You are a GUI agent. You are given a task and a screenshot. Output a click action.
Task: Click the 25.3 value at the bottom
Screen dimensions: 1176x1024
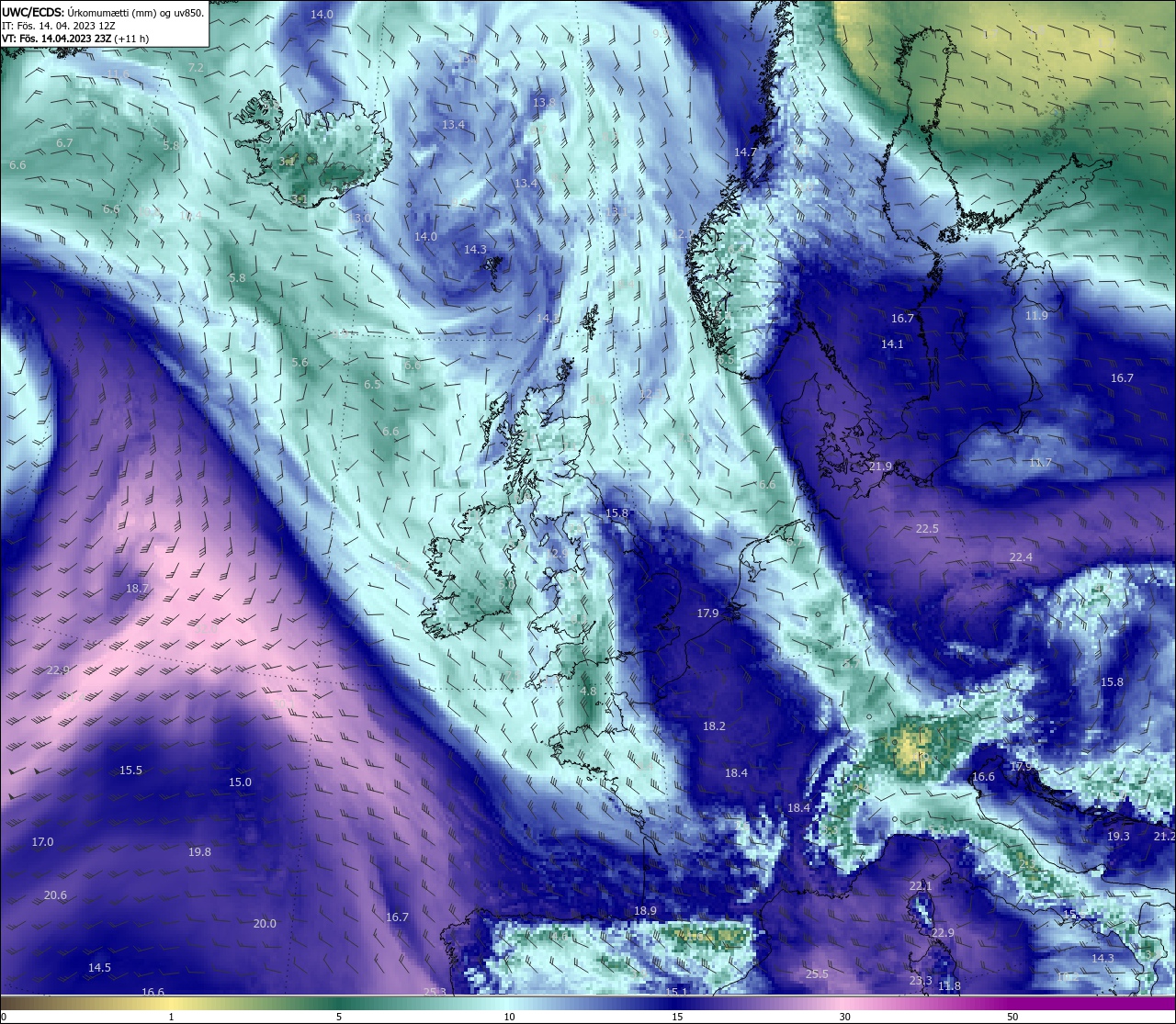tap(435, 992)
